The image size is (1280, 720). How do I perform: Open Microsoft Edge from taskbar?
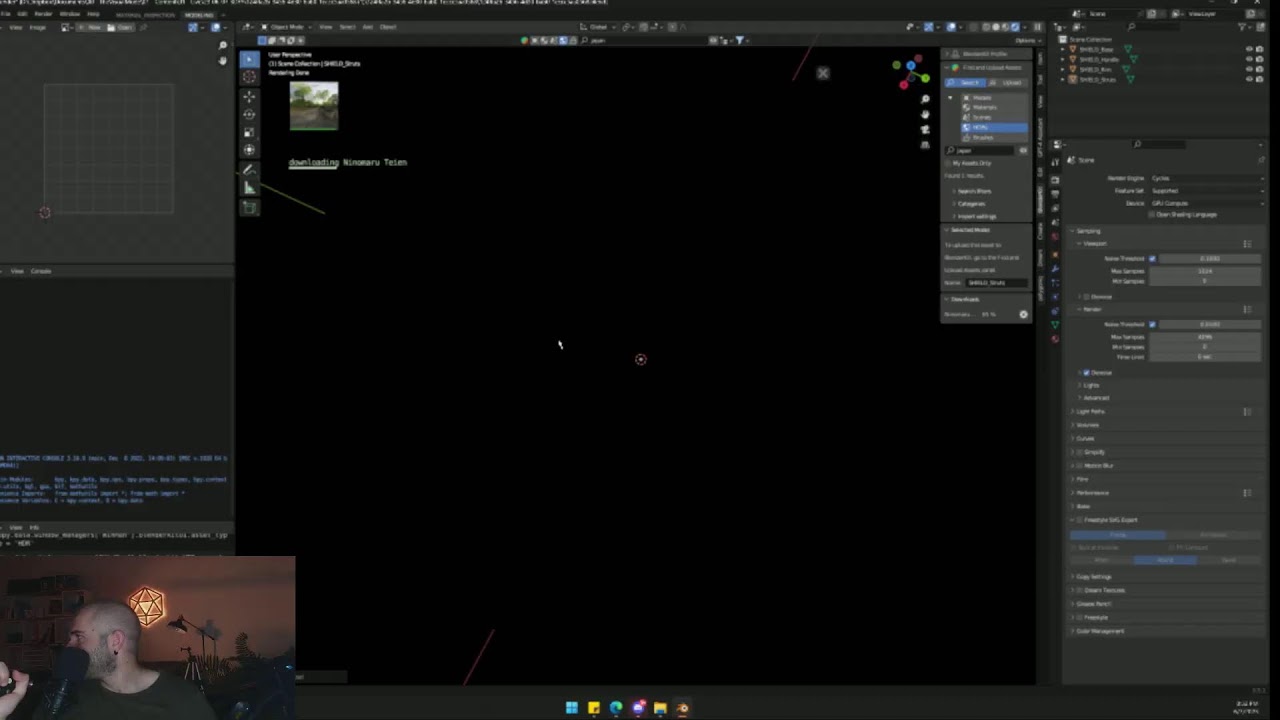[x=616, y=708]
